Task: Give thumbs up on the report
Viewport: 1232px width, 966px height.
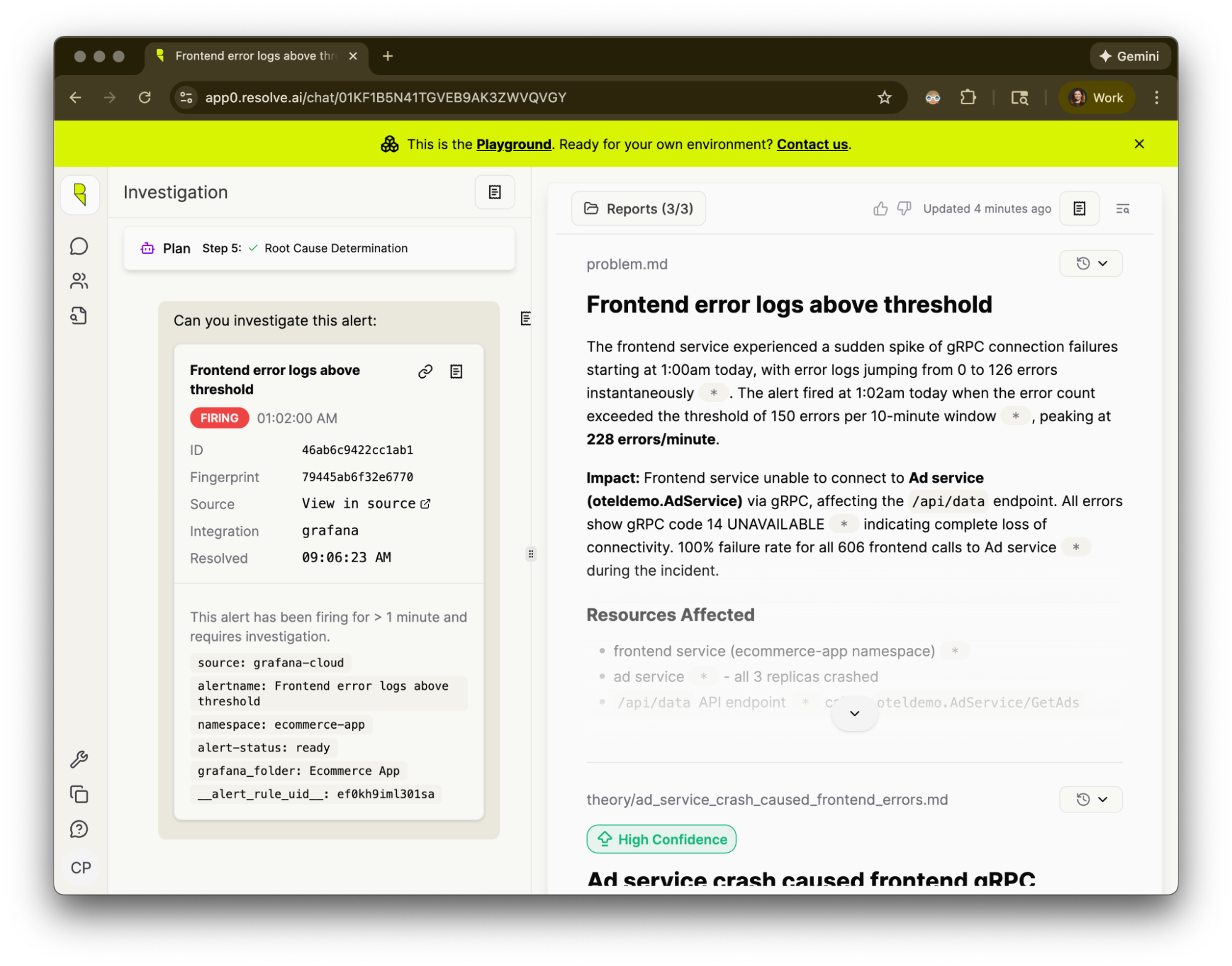Action: (880, 209)
